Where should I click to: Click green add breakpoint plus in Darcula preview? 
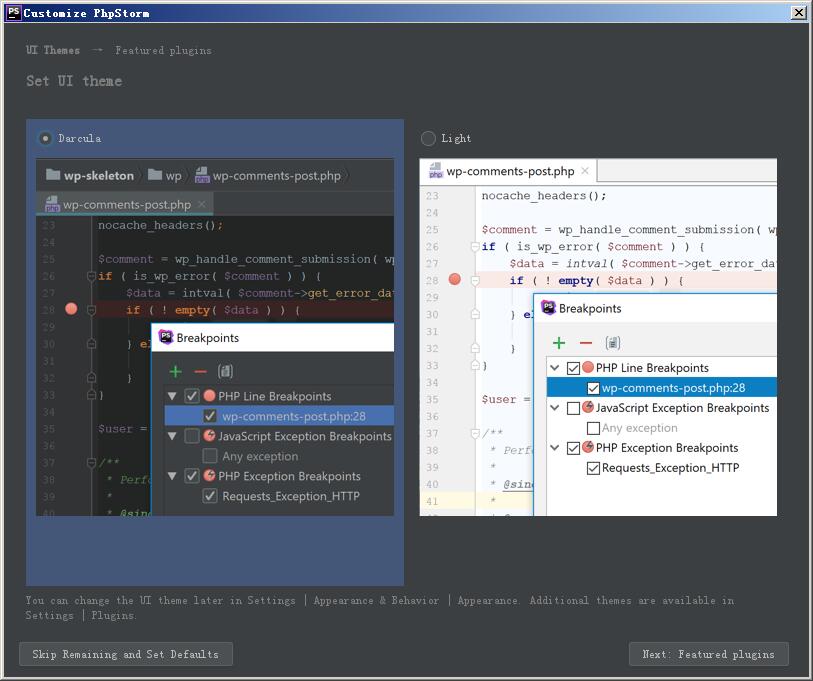[x=176, y=371]
